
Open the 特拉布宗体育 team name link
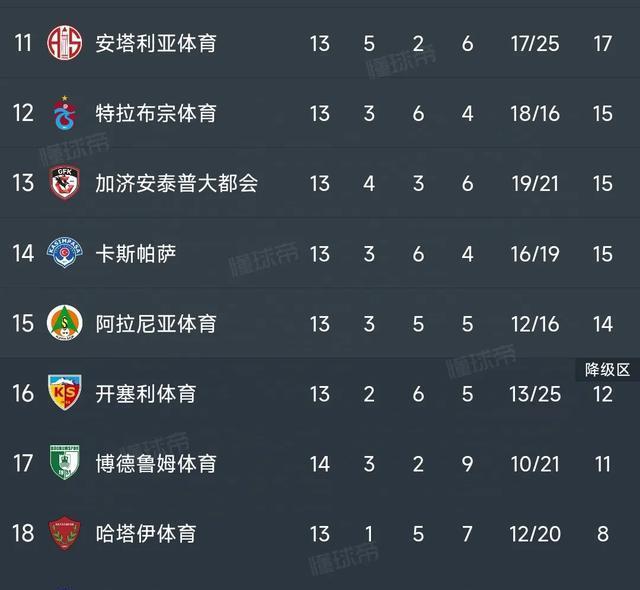(x=155, y=113)
